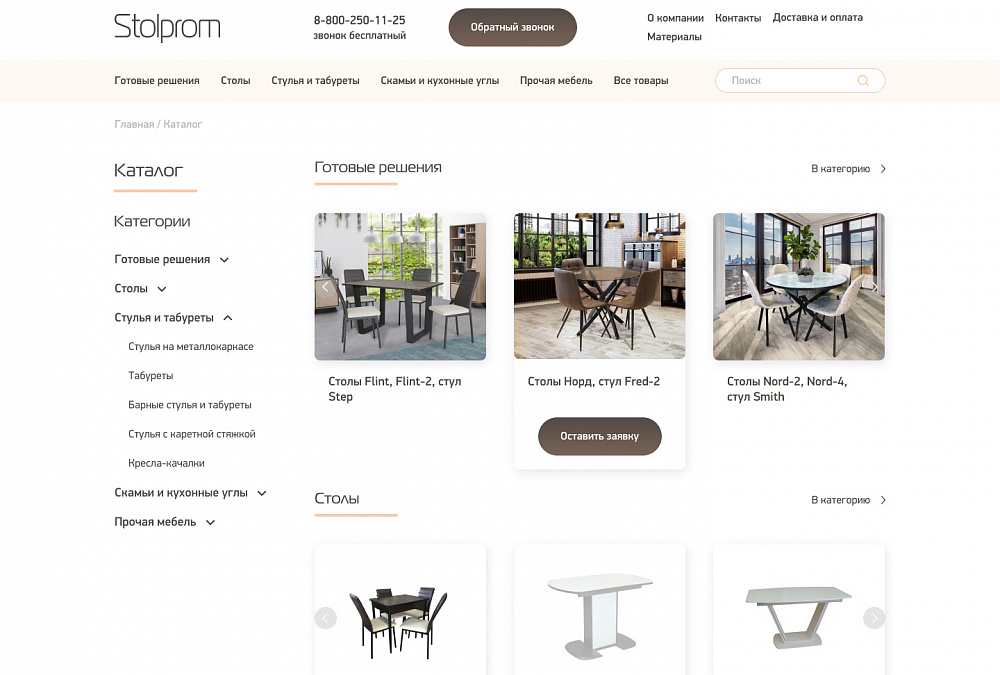Click the Обратный звонок button
1000x675 pixels.
pyautogui.click(x=513, y=27)
